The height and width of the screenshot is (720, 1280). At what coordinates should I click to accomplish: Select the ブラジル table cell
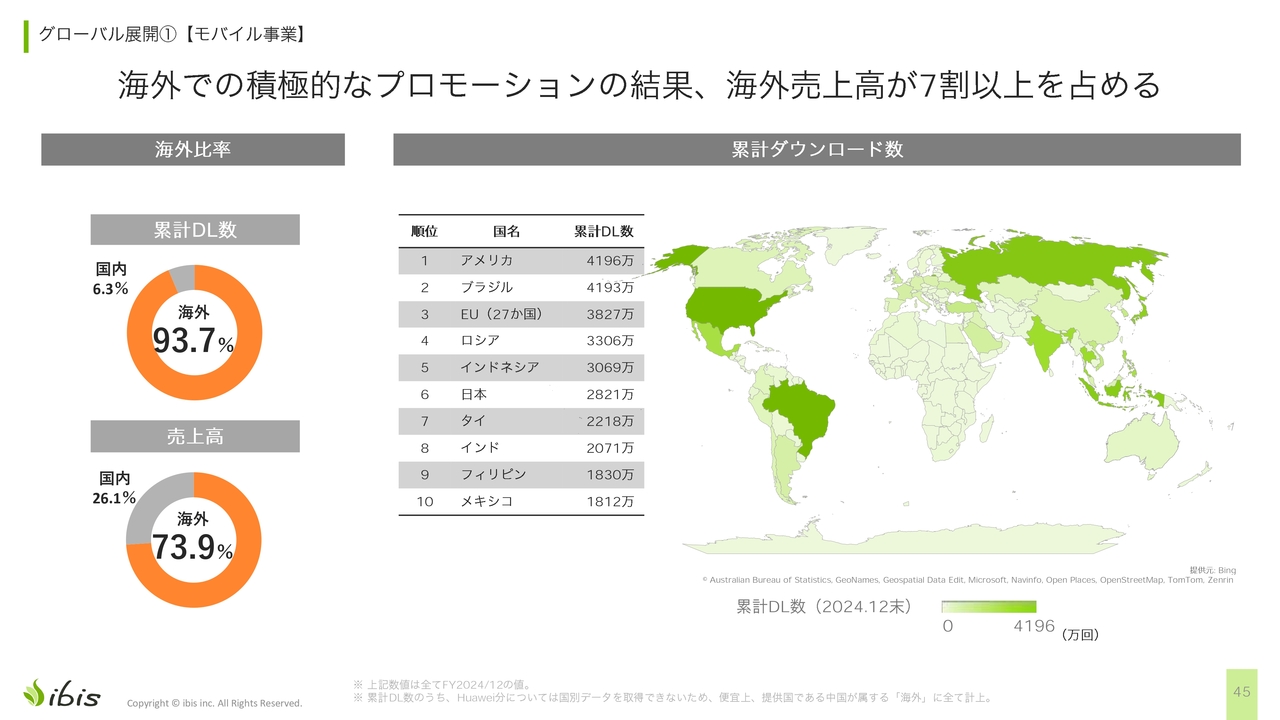(x=486, y=288)
